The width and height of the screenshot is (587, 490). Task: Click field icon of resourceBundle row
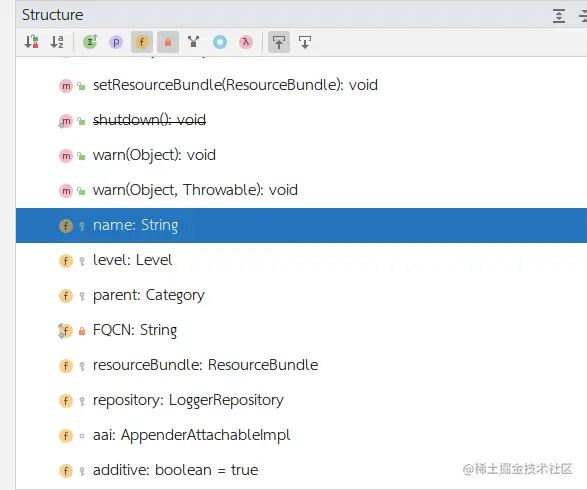coord(66,366)
